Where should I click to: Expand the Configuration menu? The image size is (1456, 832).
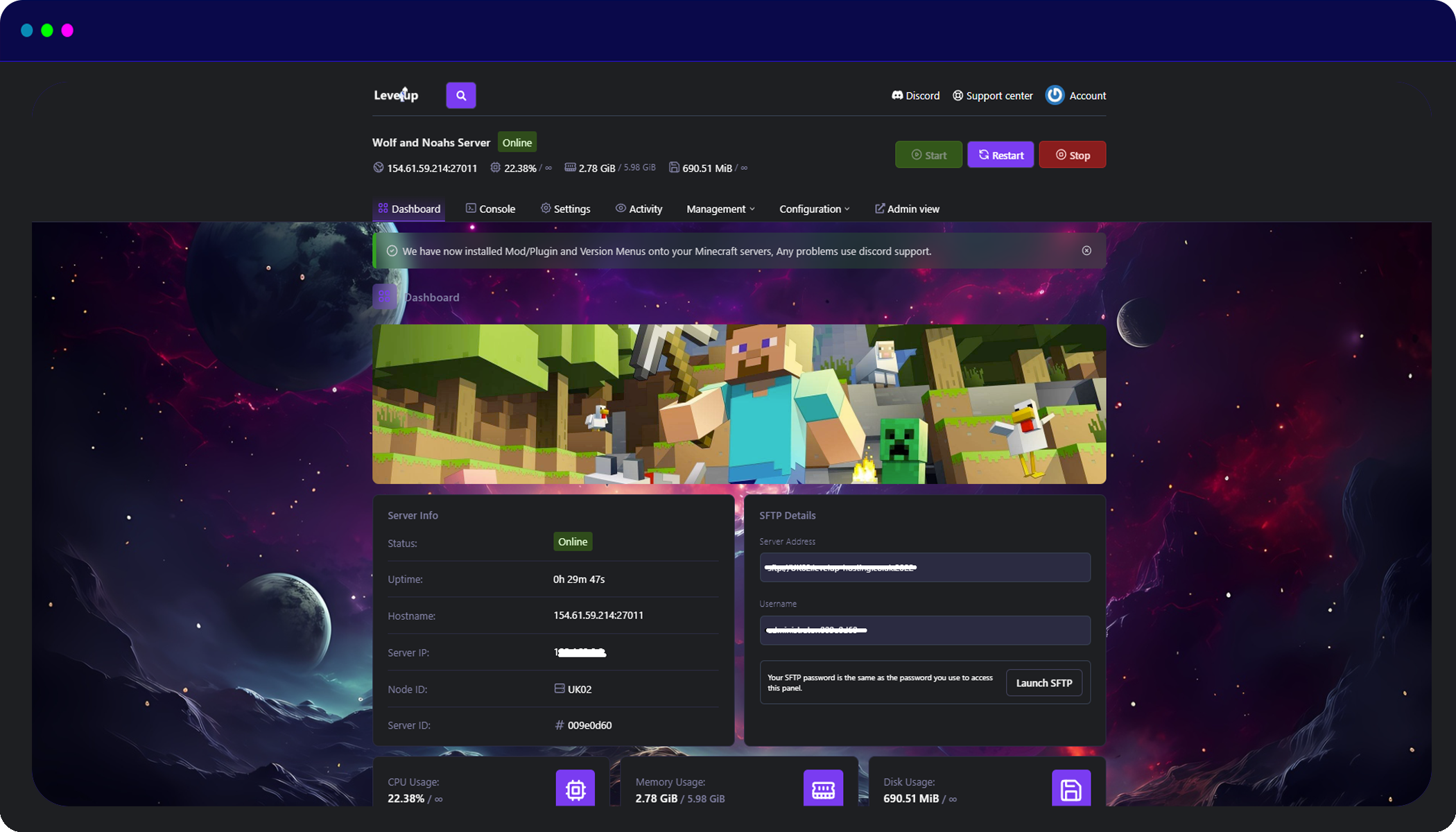[813, 209]
